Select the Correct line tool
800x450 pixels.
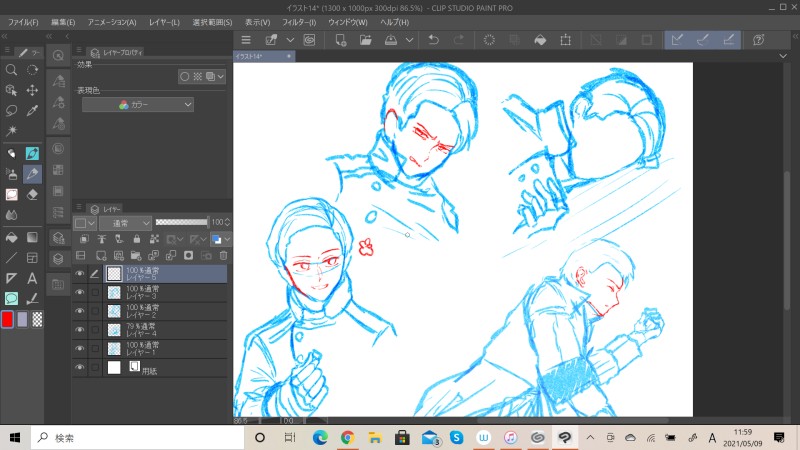pos(32,298)
